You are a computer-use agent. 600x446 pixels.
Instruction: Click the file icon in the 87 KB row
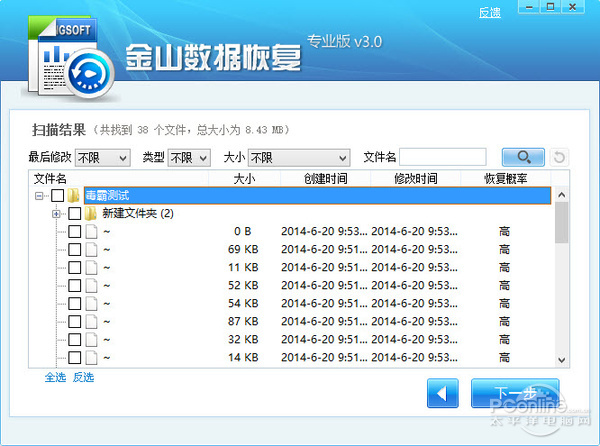pos(91,321)
